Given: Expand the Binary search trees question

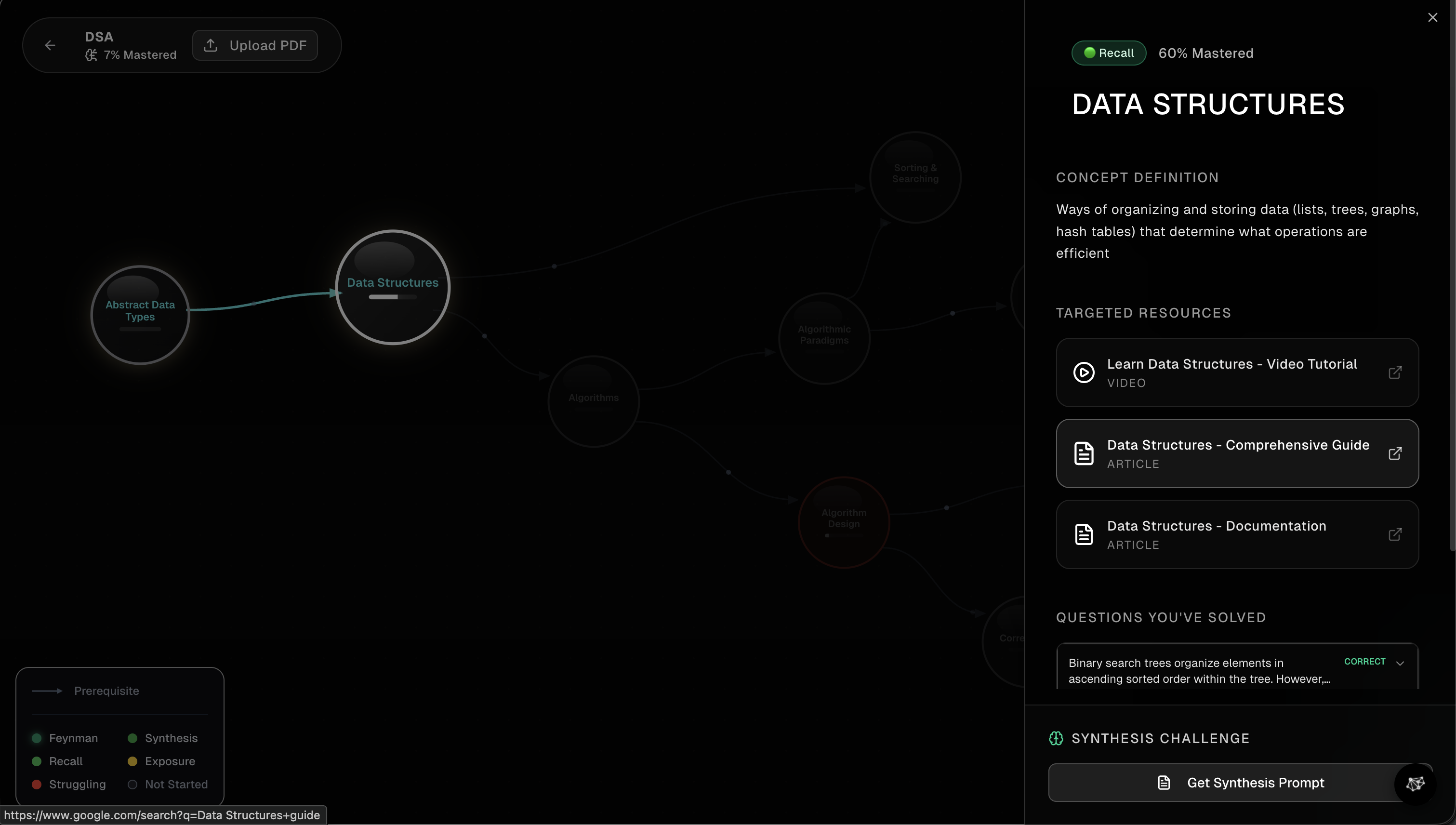Looking at the screenshot, I should click(1400, 663).
